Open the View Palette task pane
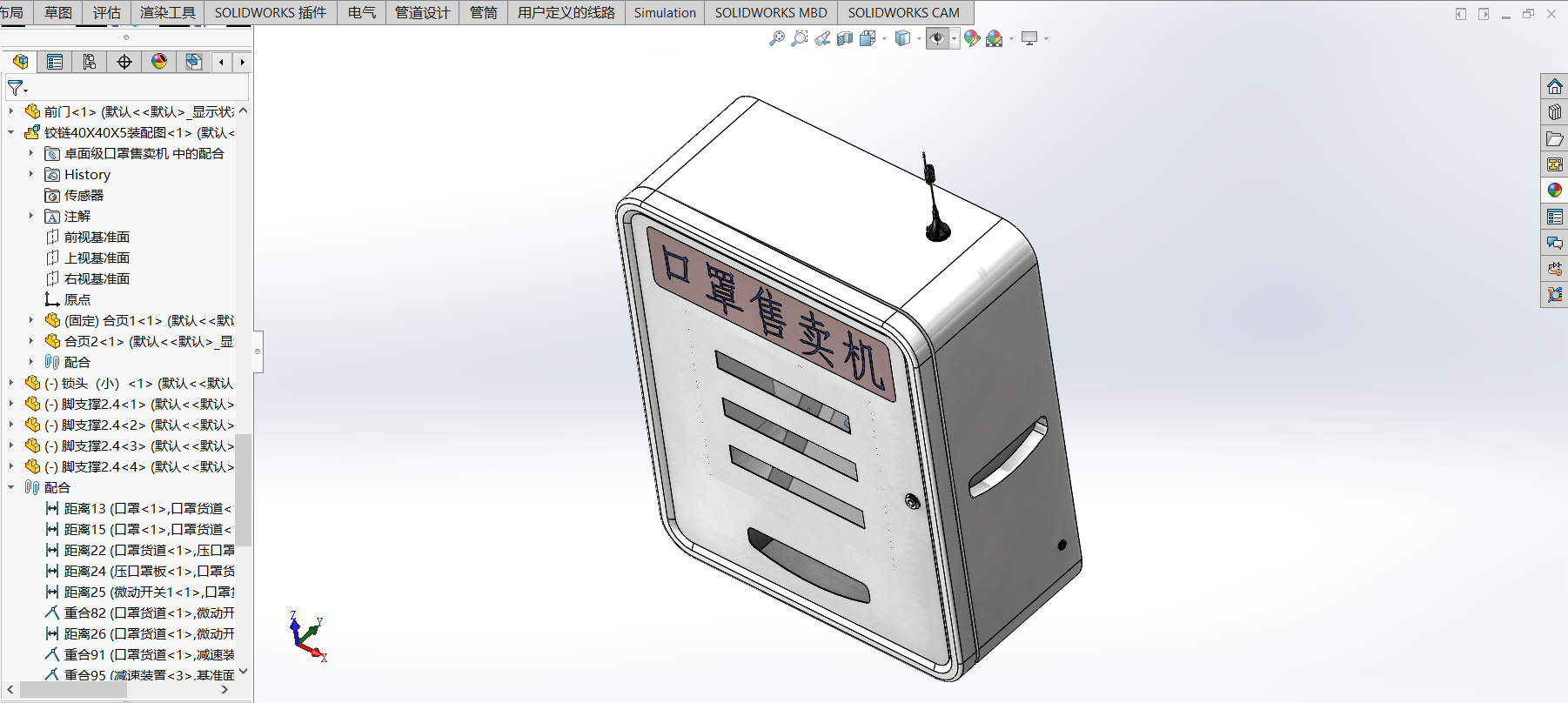This screenshot has width=1568, height=703. click(1554, 164)
